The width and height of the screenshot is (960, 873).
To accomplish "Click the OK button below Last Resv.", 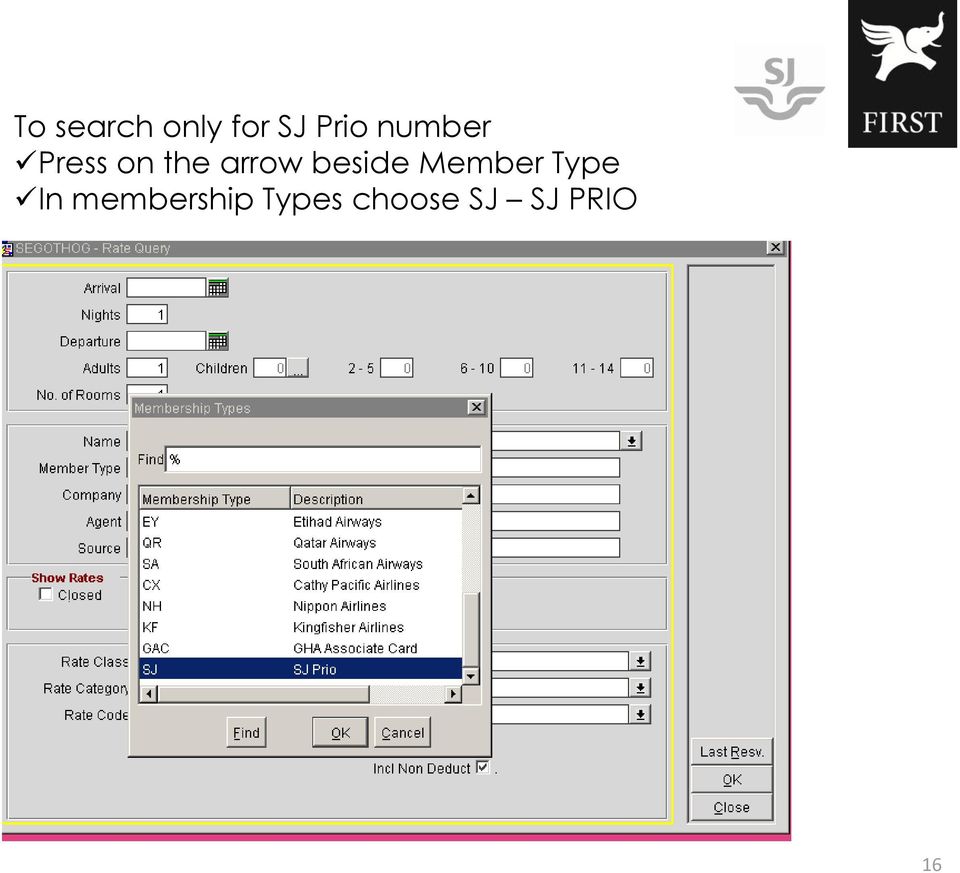I will [x=732, y=779].
